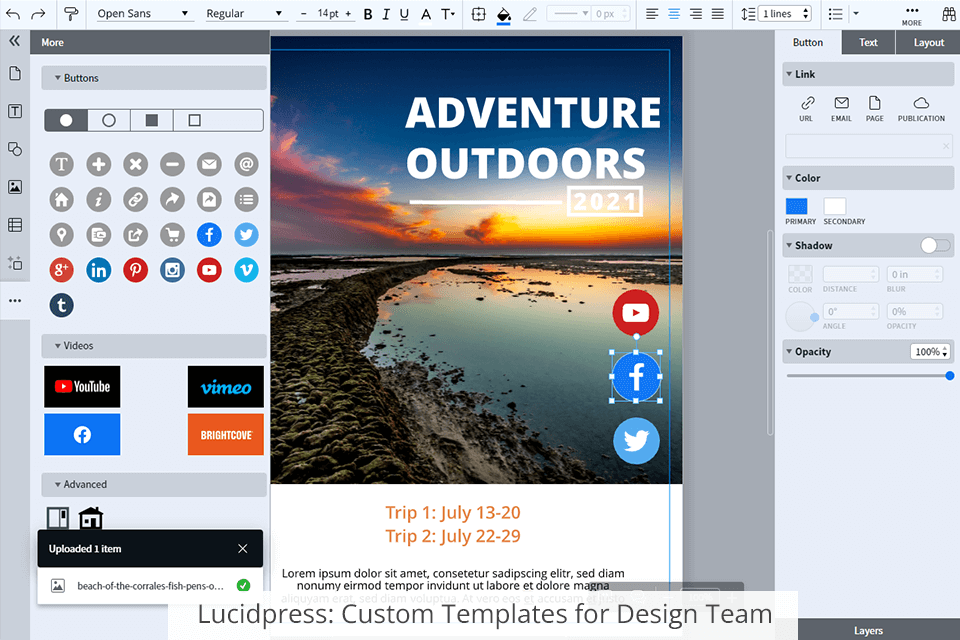
Task: Justify text alignment
Action: [718, 13]
